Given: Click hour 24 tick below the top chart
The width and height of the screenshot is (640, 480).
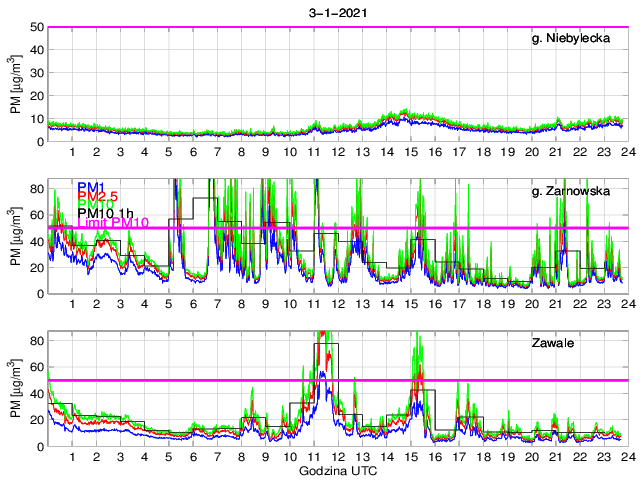Looking at the screenshot, I should 626,151.
